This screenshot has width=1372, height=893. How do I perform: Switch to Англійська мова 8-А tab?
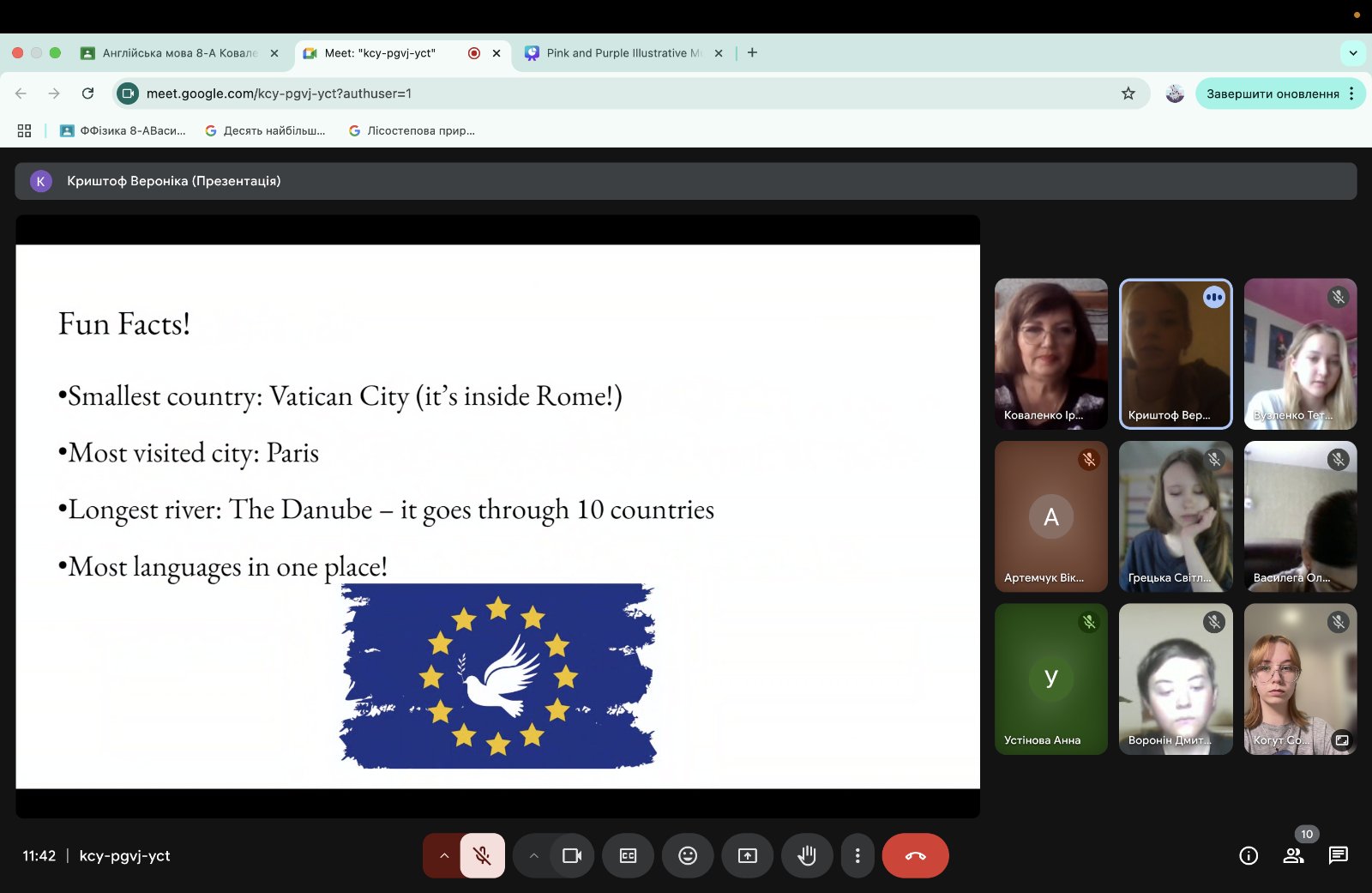click(x=178, y=53)
